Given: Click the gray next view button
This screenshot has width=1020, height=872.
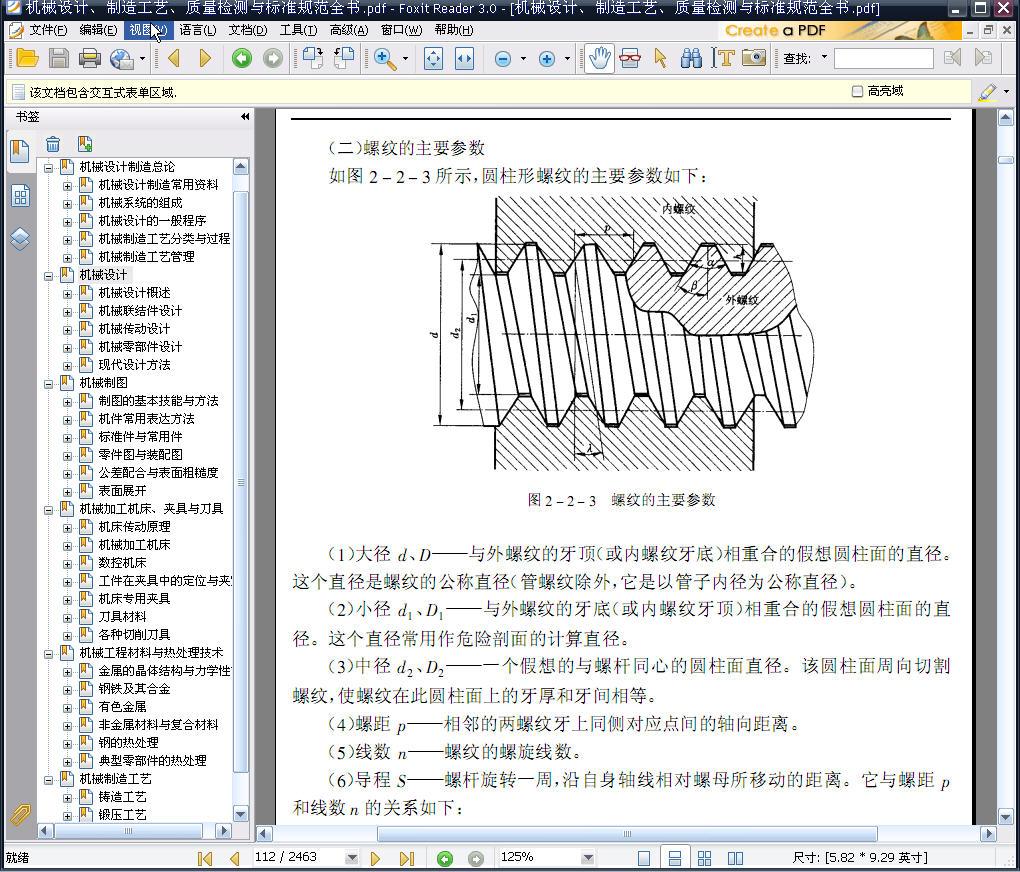Looking at the screenshot, I should pyautogui.click(x=273, y=59).
